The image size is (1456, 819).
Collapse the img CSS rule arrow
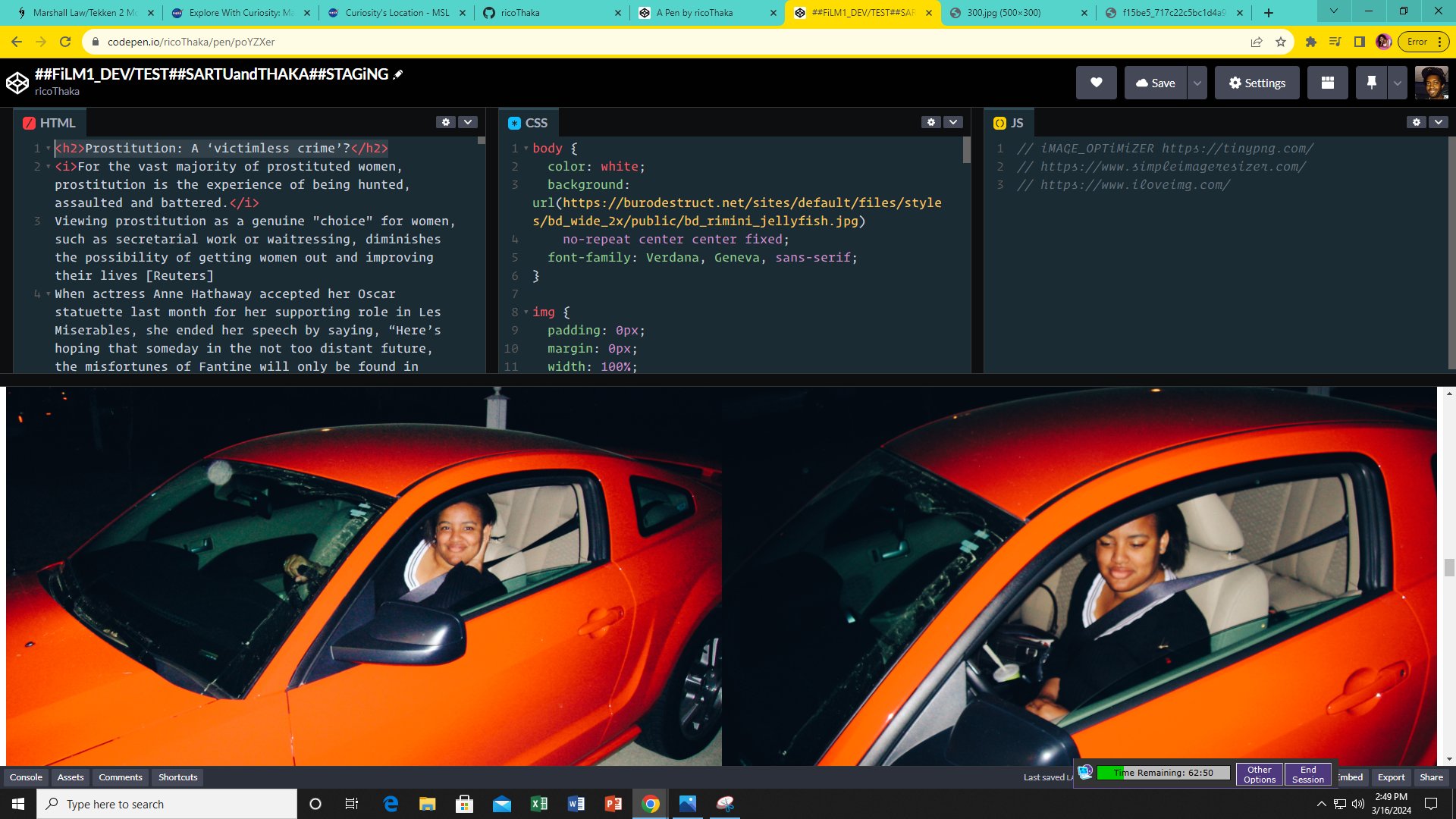click(526, 312)
